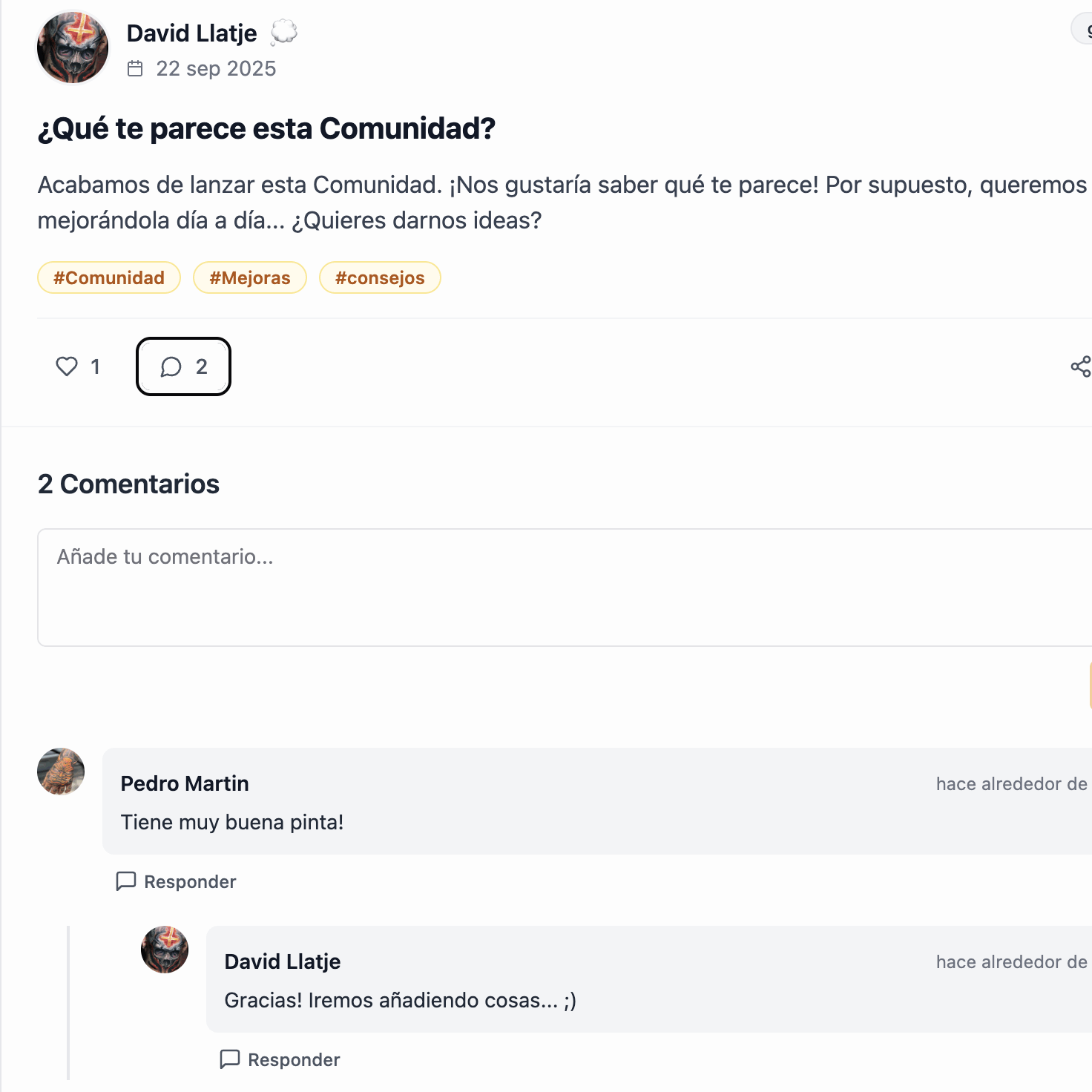
Task: Click the David Llatje name in the reply
Action: (283, 962)
